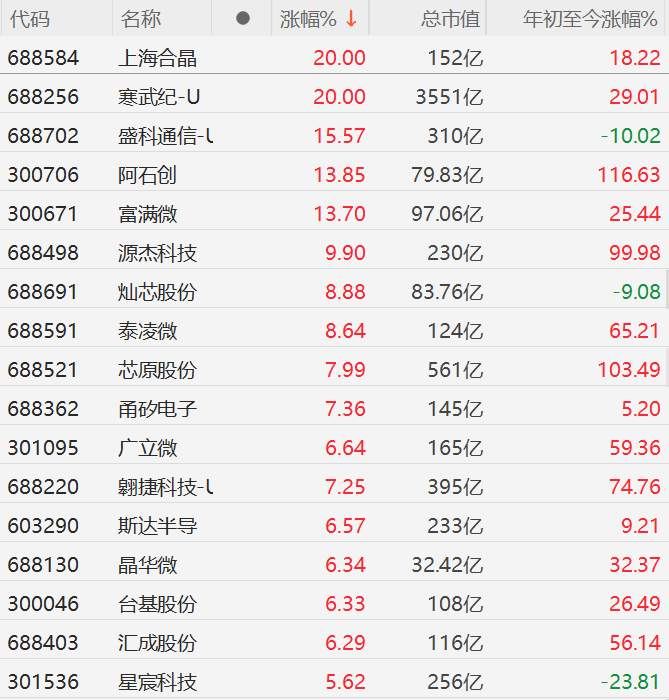Select the 广立微 stock name
669x700 pixels.
coord(148,448)
